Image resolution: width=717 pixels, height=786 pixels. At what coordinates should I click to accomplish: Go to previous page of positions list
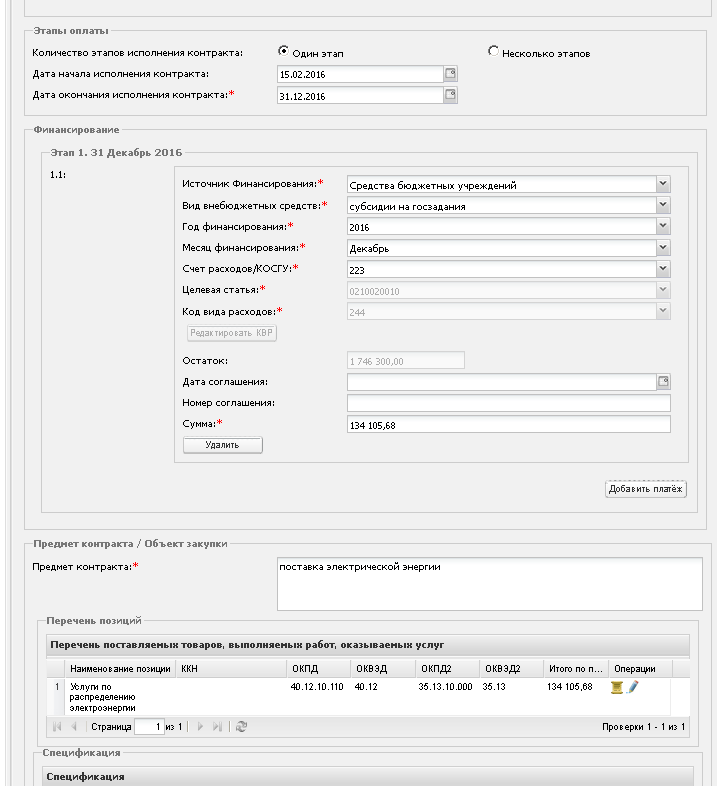click(74, 726)
